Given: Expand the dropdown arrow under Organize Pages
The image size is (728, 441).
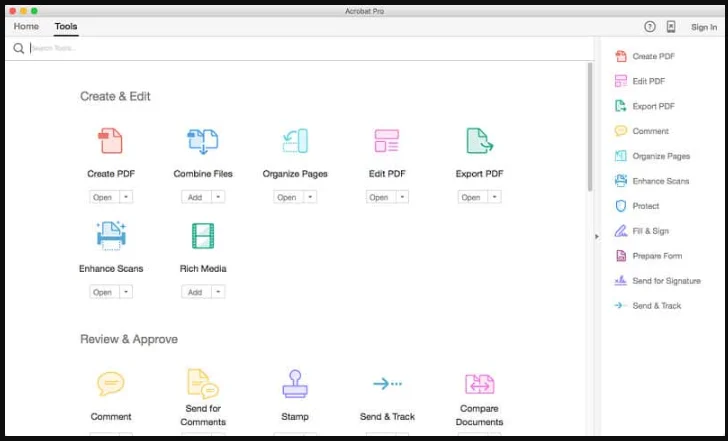Looking at the screenshot, I should point(310,197).
